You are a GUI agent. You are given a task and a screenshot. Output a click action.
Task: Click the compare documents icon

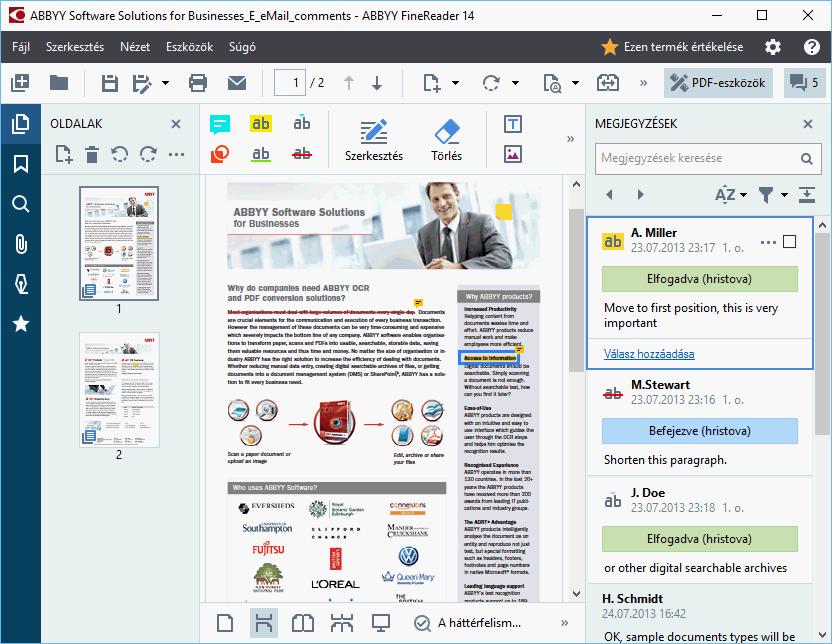click(608, 83)
